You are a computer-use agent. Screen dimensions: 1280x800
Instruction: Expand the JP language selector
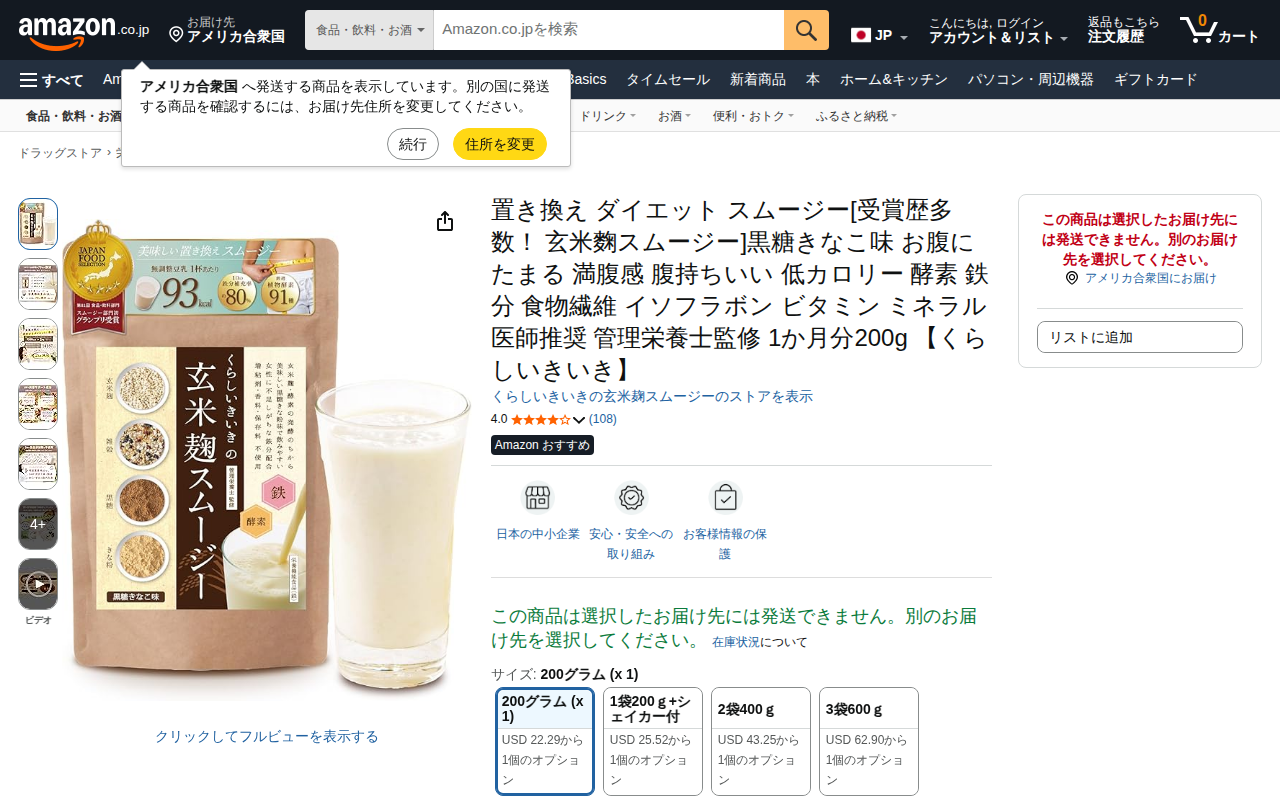tap(879, 36)
